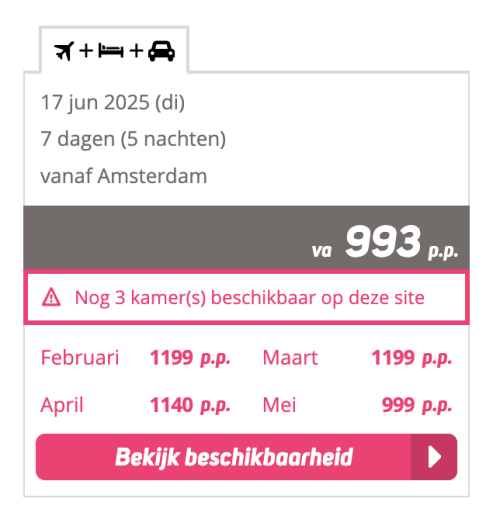
Task: Click Bekijk beschikbaarheid button
Action: coord(246,457)
